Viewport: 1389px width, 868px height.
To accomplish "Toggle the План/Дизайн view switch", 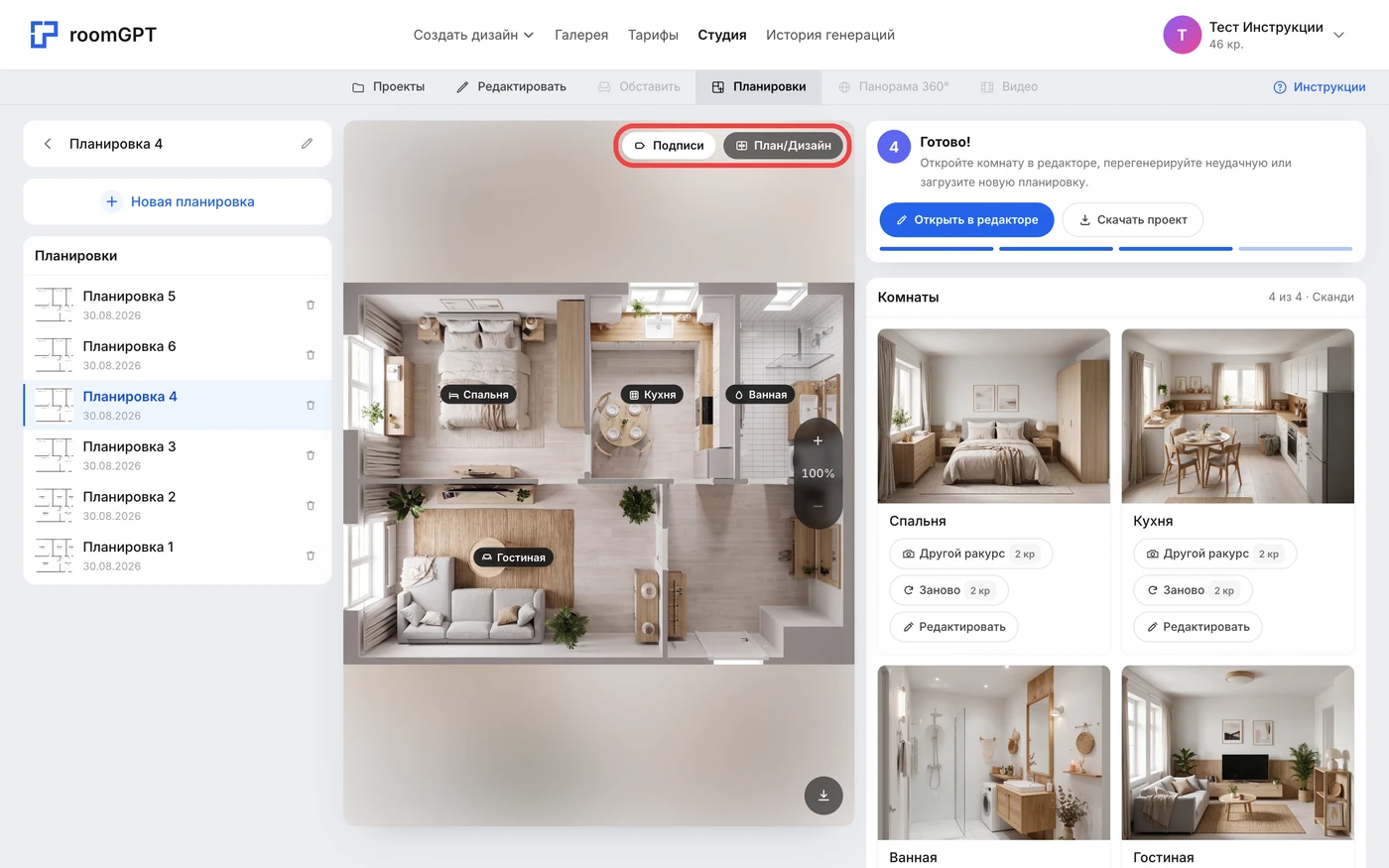I will coord(783,146).
